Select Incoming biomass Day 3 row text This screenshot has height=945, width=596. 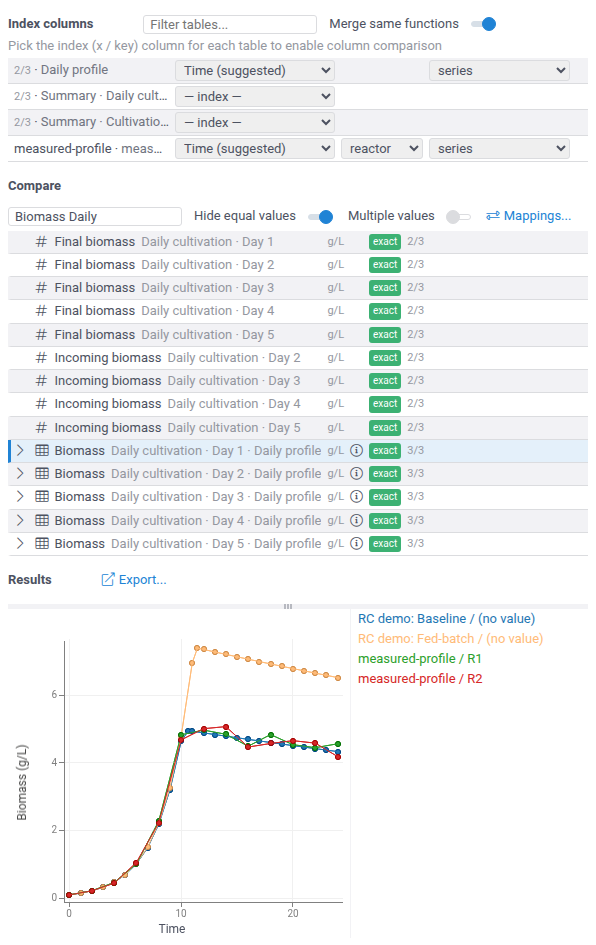pos(177,380)
